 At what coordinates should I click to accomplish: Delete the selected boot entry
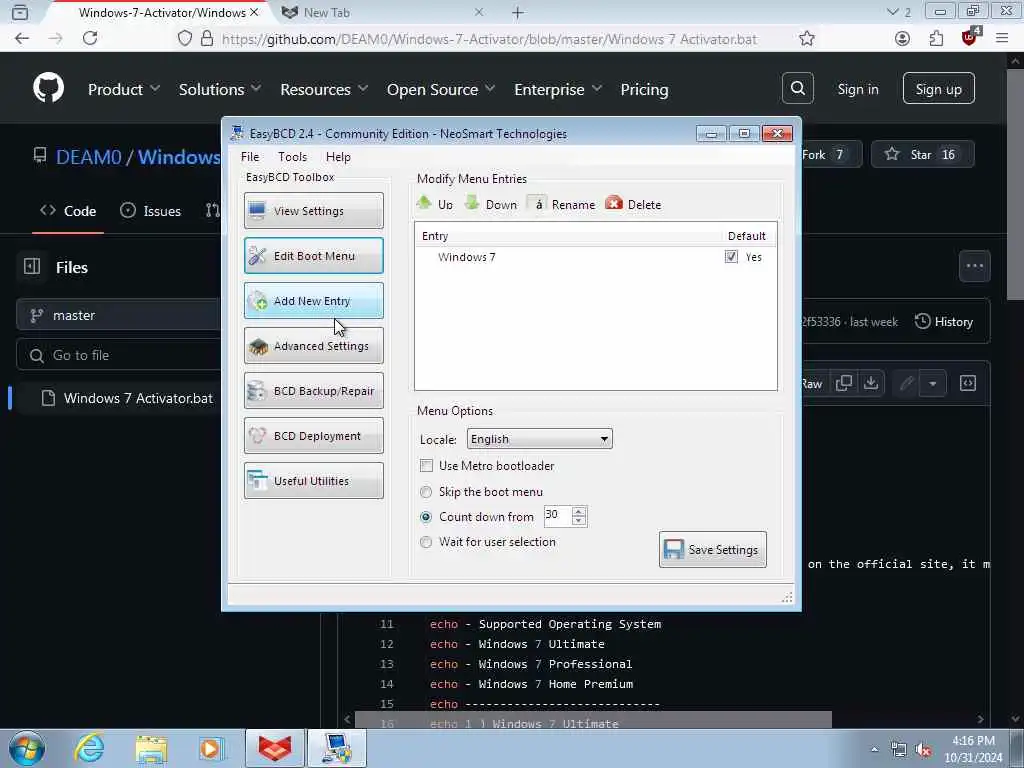click(x=633, y=204)
